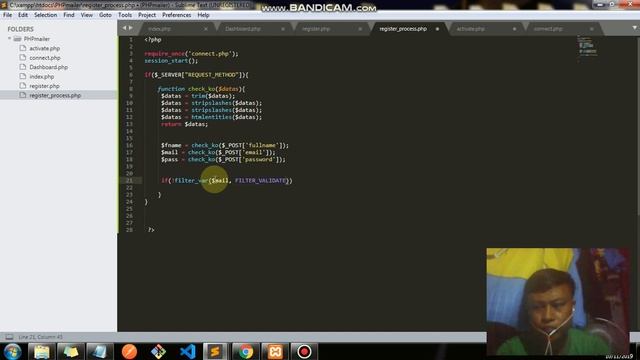Click the Line 21, Column status text

40,337
